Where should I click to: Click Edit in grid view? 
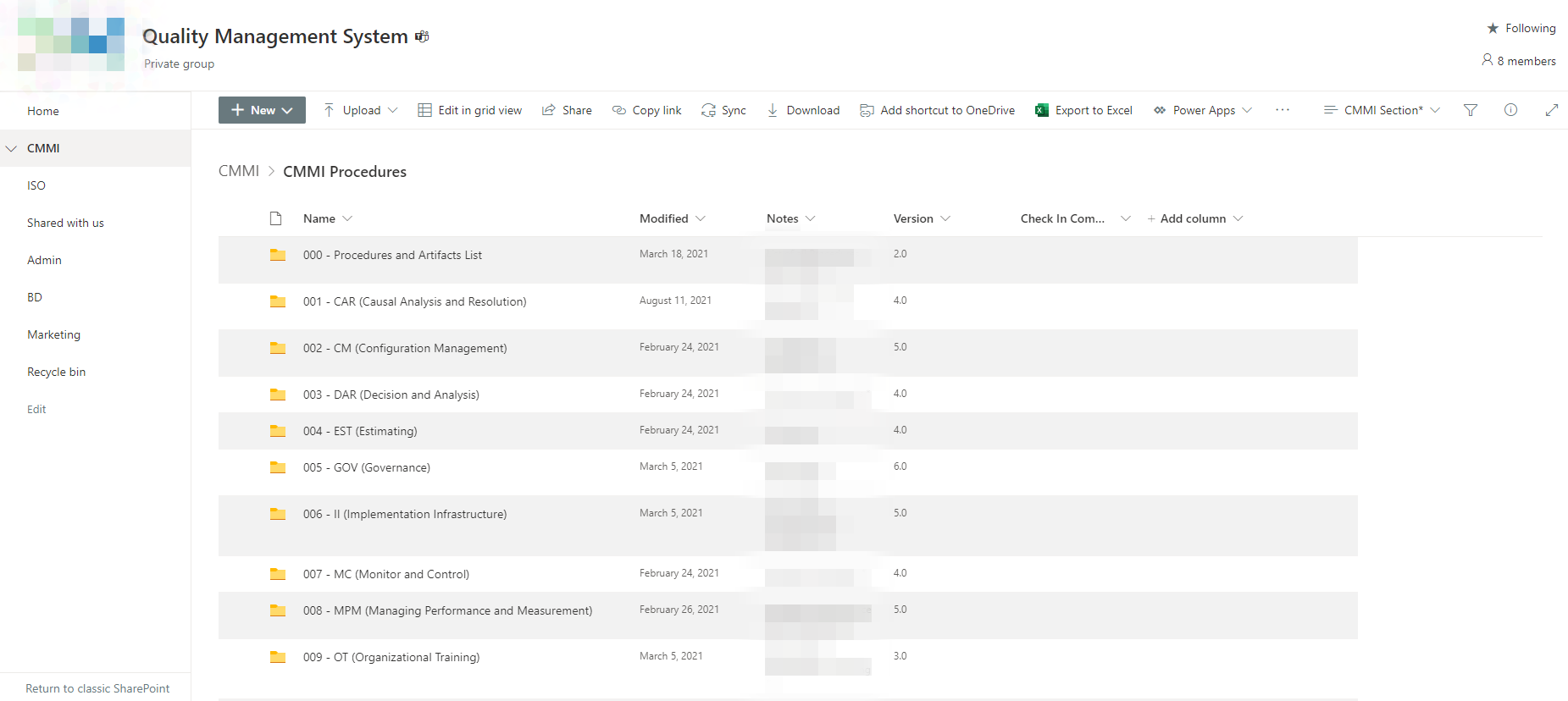[470, 110]
